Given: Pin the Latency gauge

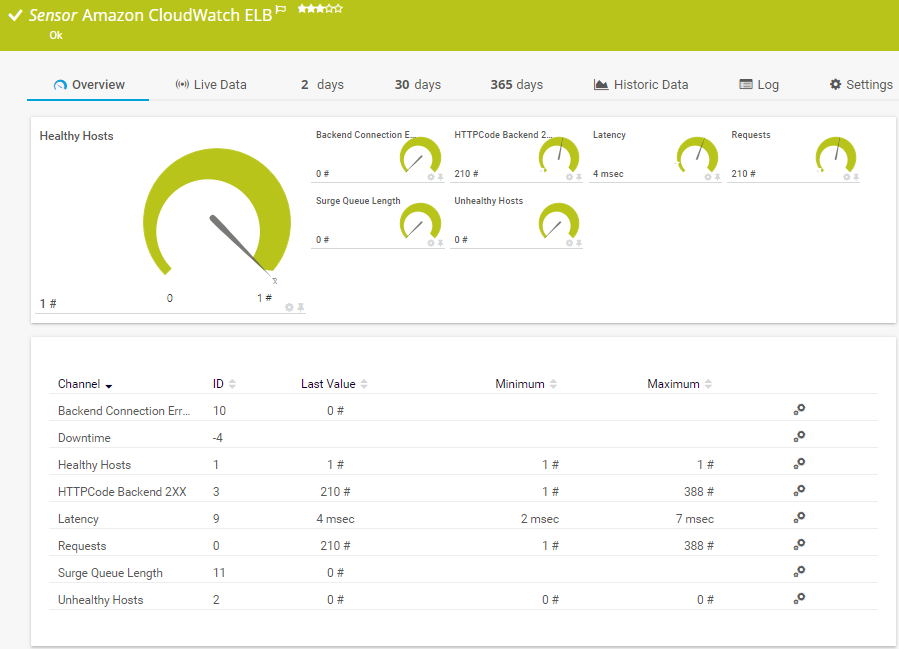Looking at the screenshot, I should click(718, 177).
